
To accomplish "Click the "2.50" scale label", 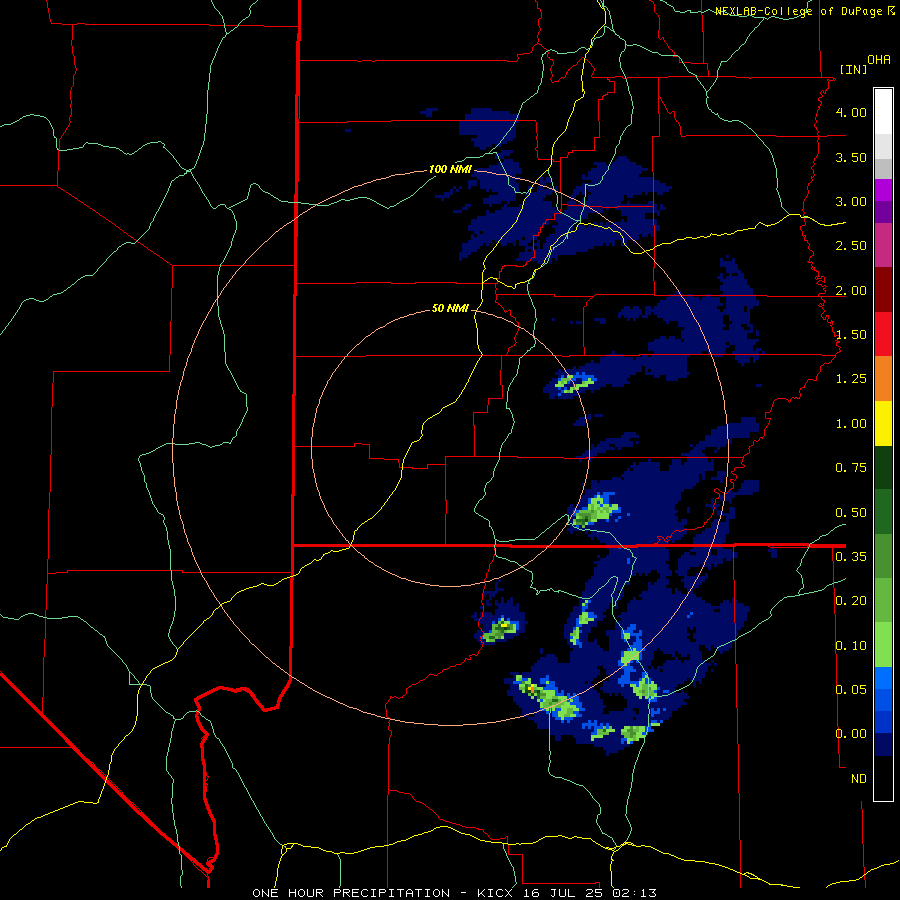I will [851, 246].
